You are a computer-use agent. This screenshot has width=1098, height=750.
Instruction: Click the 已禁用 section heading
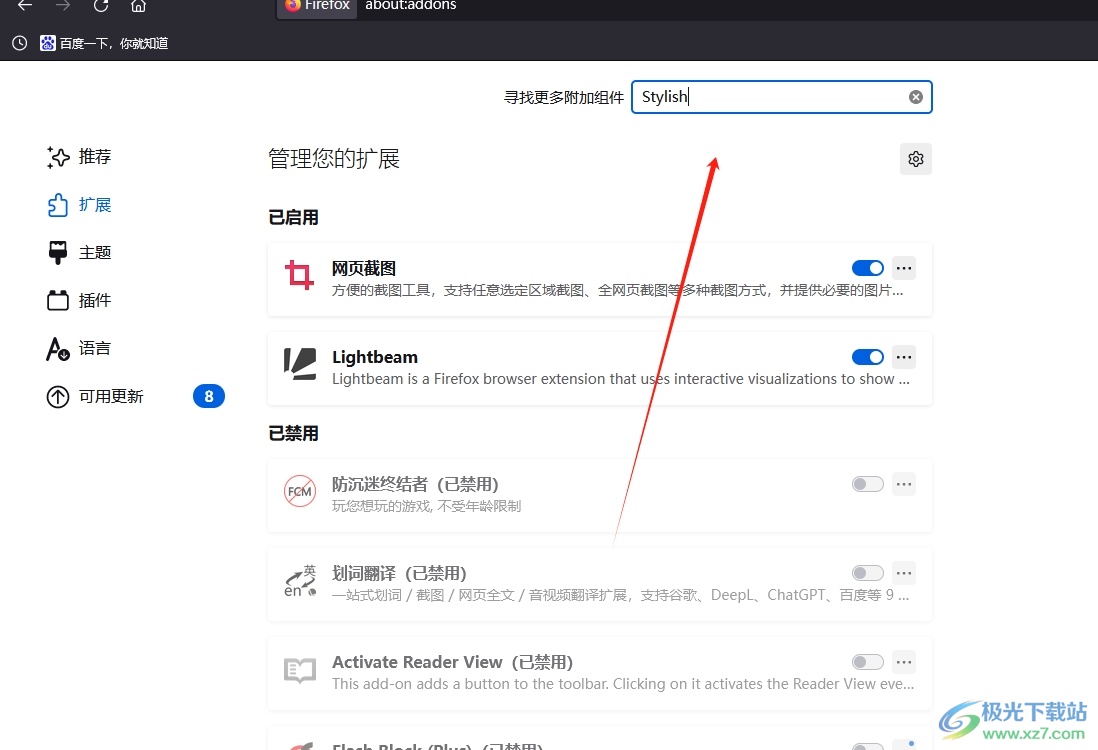(293, 433)
